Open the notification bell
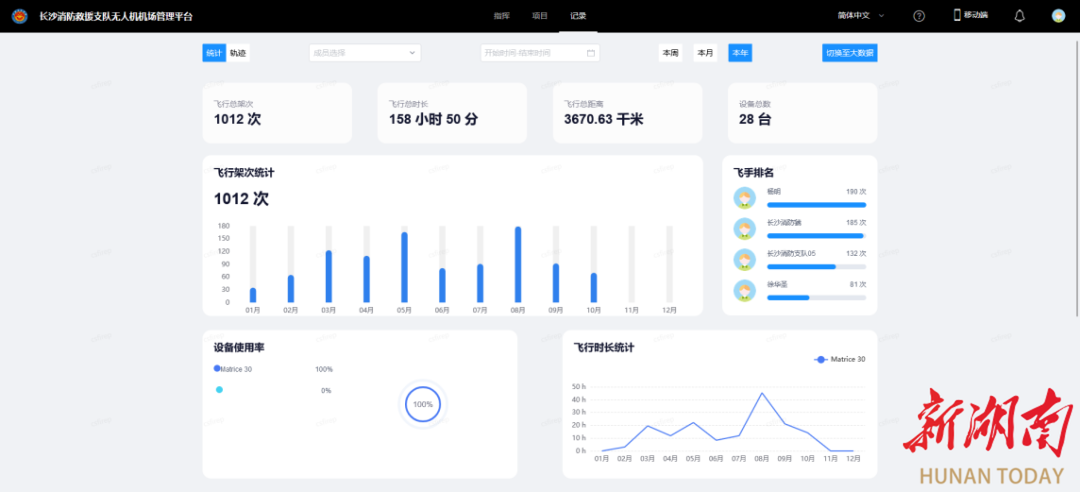This screenshot has height=492, width=1080. 1019,16
